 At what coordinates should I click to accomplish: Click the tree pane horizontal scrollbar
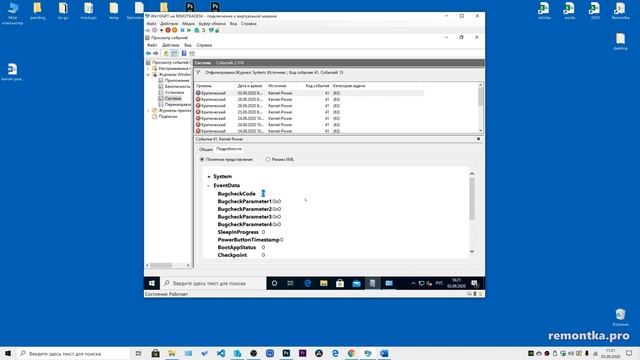click(168, 265)
